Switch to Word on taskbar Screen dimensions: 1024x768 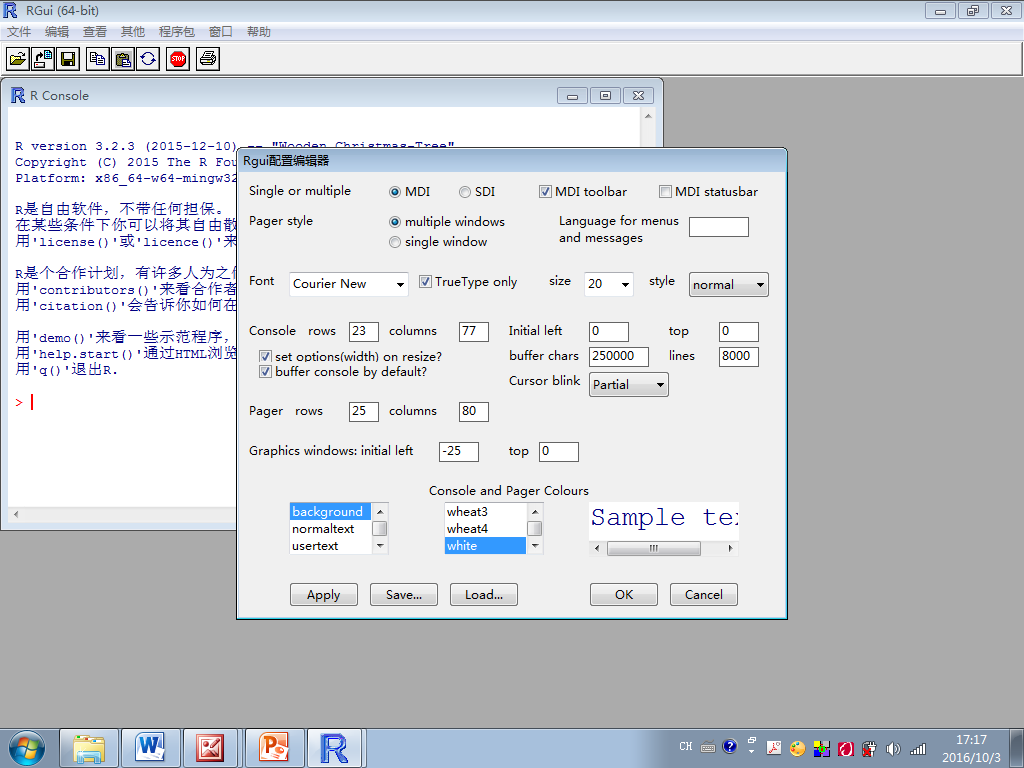coord(151,748)
